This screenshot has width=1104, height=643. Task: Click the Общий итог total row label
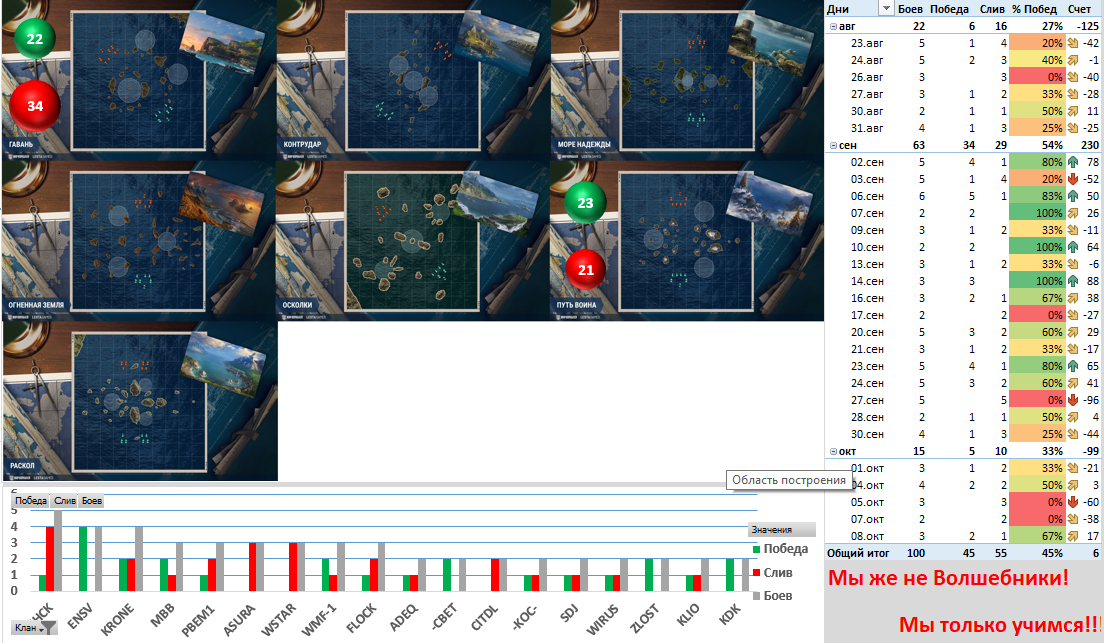pos(858,553)
